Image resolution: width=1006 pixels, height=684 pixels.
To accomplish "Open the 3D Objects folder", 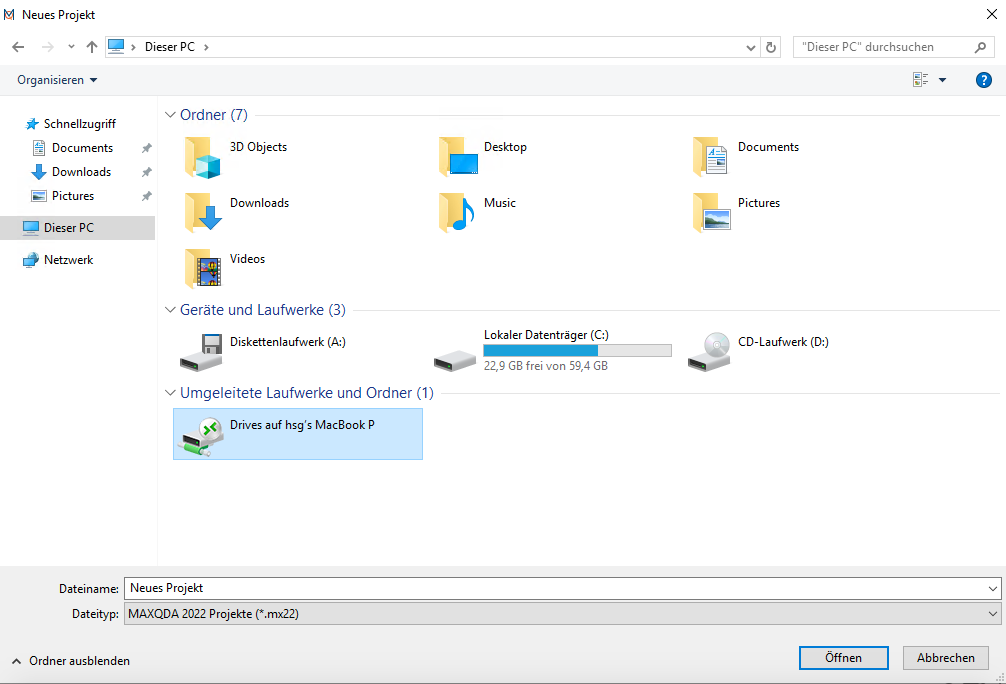I will tap(258, 147).
